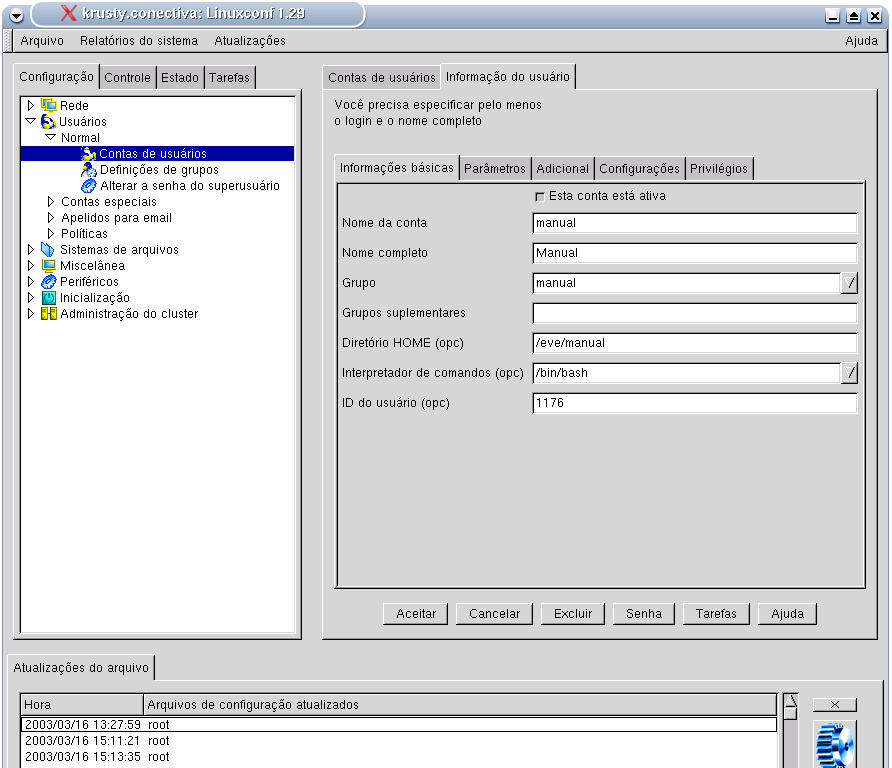The width and height of the screenshot is (892, 768).
Task: Click the Rede network icon in tree
Action: [49, 105]
